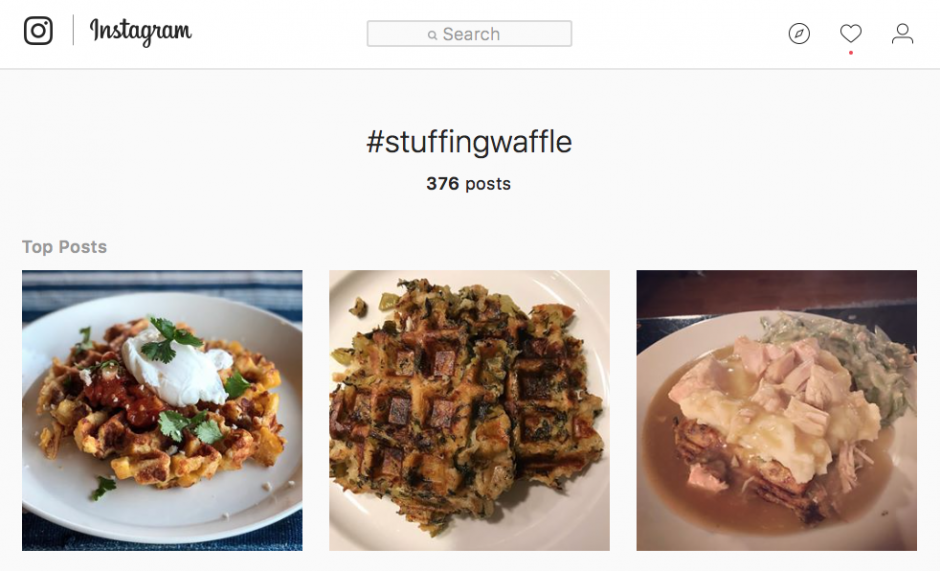Viewport: 940px width, 571px height.
Task: Click the red notification dot under heart
Action: (x=851, y=53)
